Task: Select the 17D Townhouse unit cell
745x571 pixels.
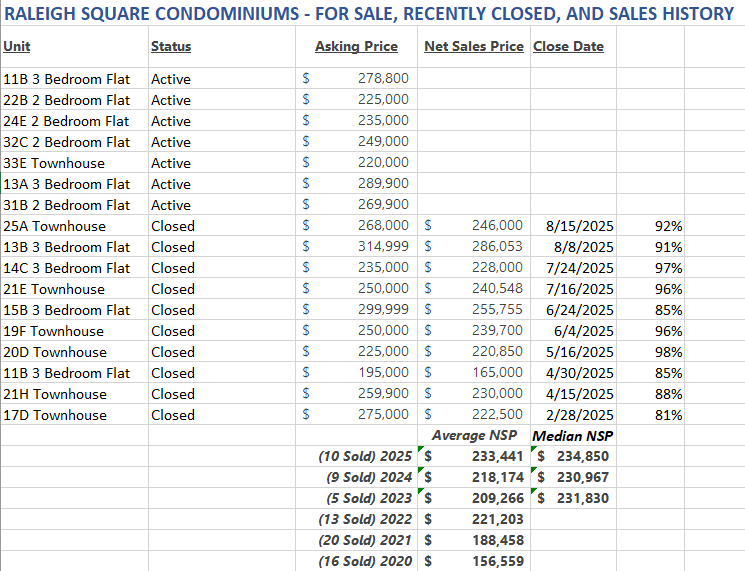Action: click(55, 415)
